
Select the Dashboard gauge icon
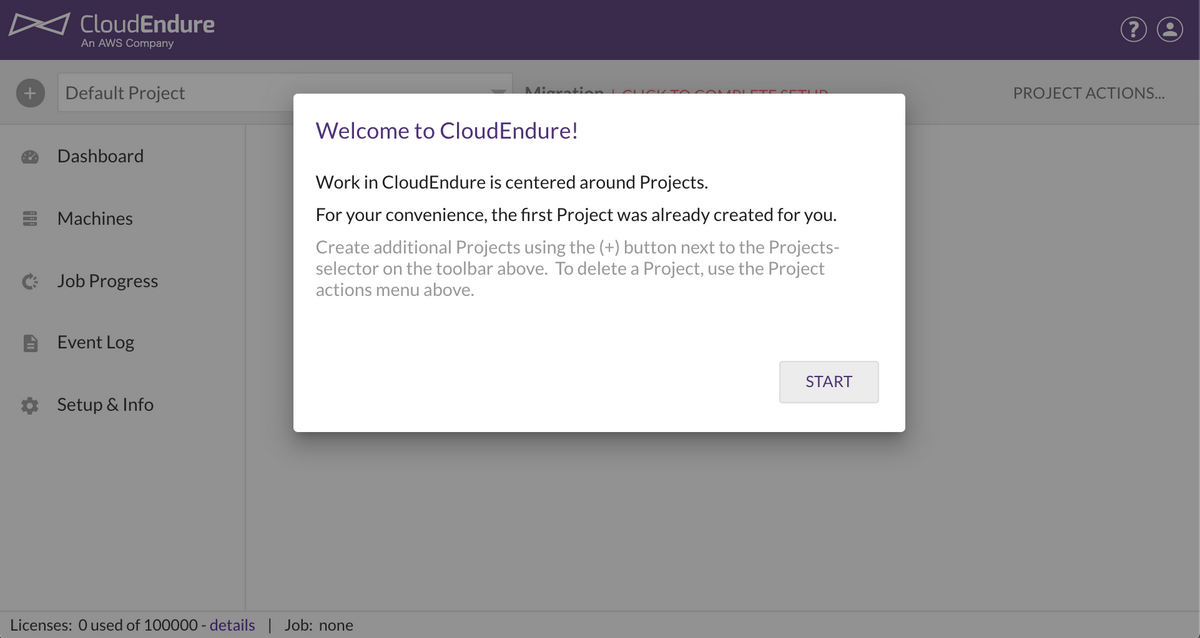pyautogui.click(x=30, y=157)
